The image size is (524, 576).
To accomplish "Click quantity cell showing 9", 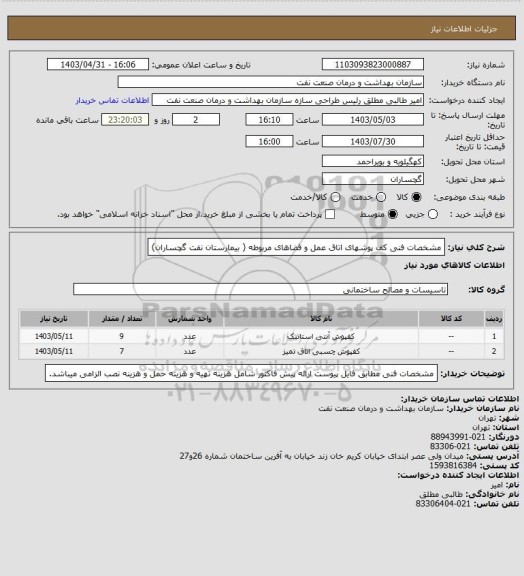I will tap(122, 336).
